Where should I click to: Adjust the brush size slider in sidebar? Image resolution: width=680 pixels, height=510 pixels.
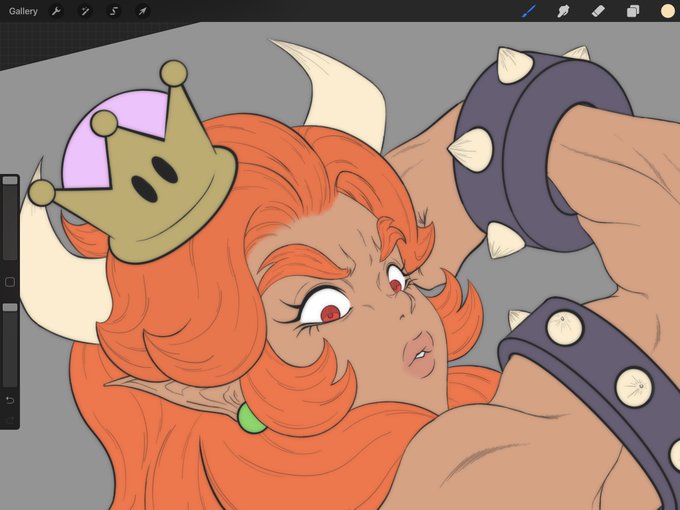coord(10,218)
